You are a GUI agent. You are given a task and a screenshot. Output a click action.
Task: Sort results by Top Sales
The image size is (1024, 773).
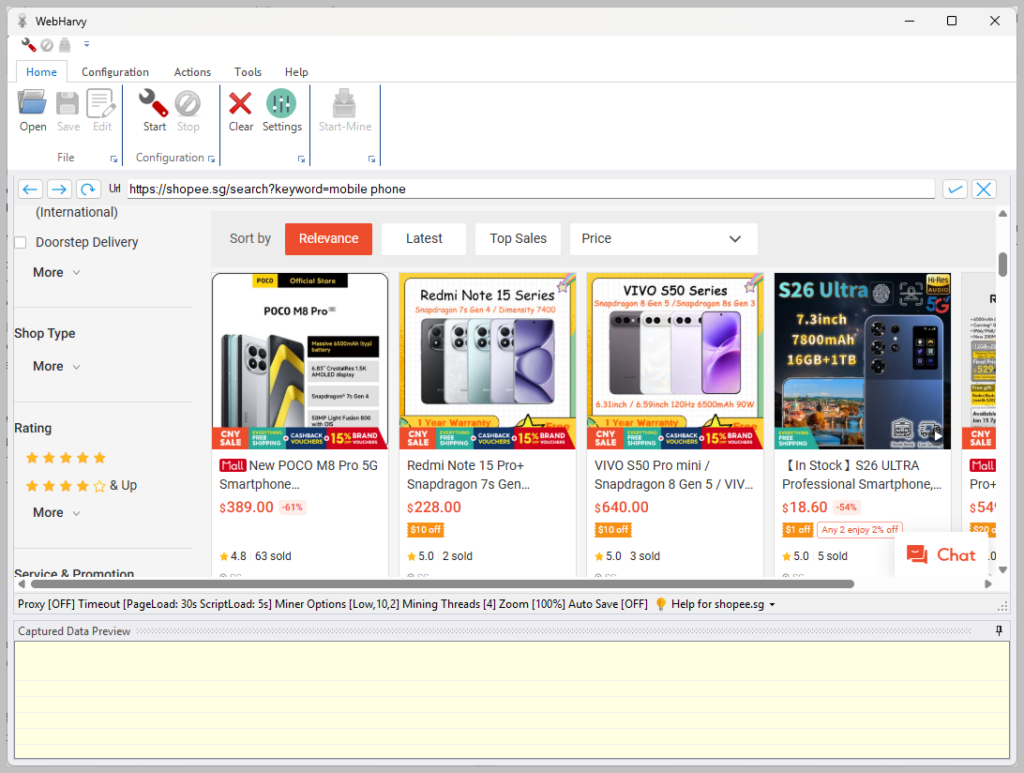(517, 238)
